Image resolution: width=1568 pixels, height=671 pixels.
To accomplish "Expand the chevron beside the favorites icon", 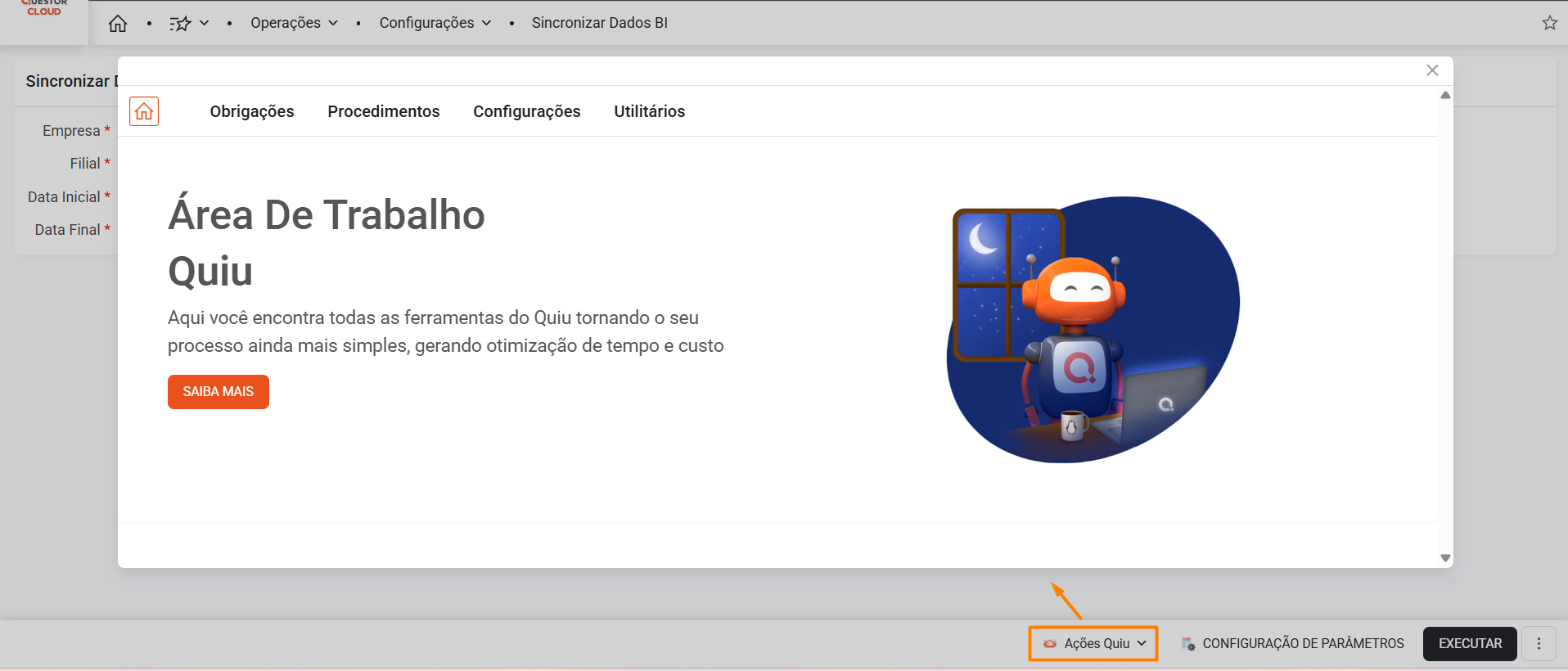I will pyautogui.click(x=205, y=23).
